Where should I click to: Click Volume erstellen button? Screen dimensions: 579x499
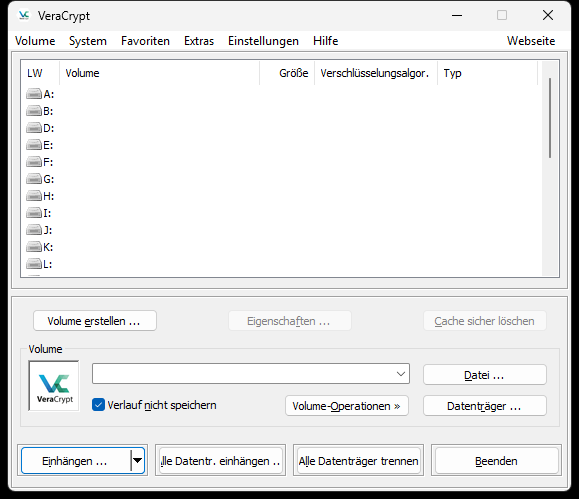95,321
